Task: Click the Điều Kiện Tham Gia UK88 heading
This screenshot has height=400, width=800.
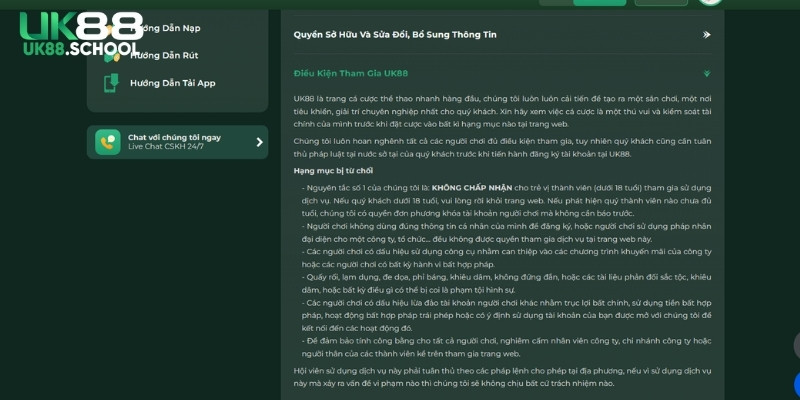Action: [351, 73]
